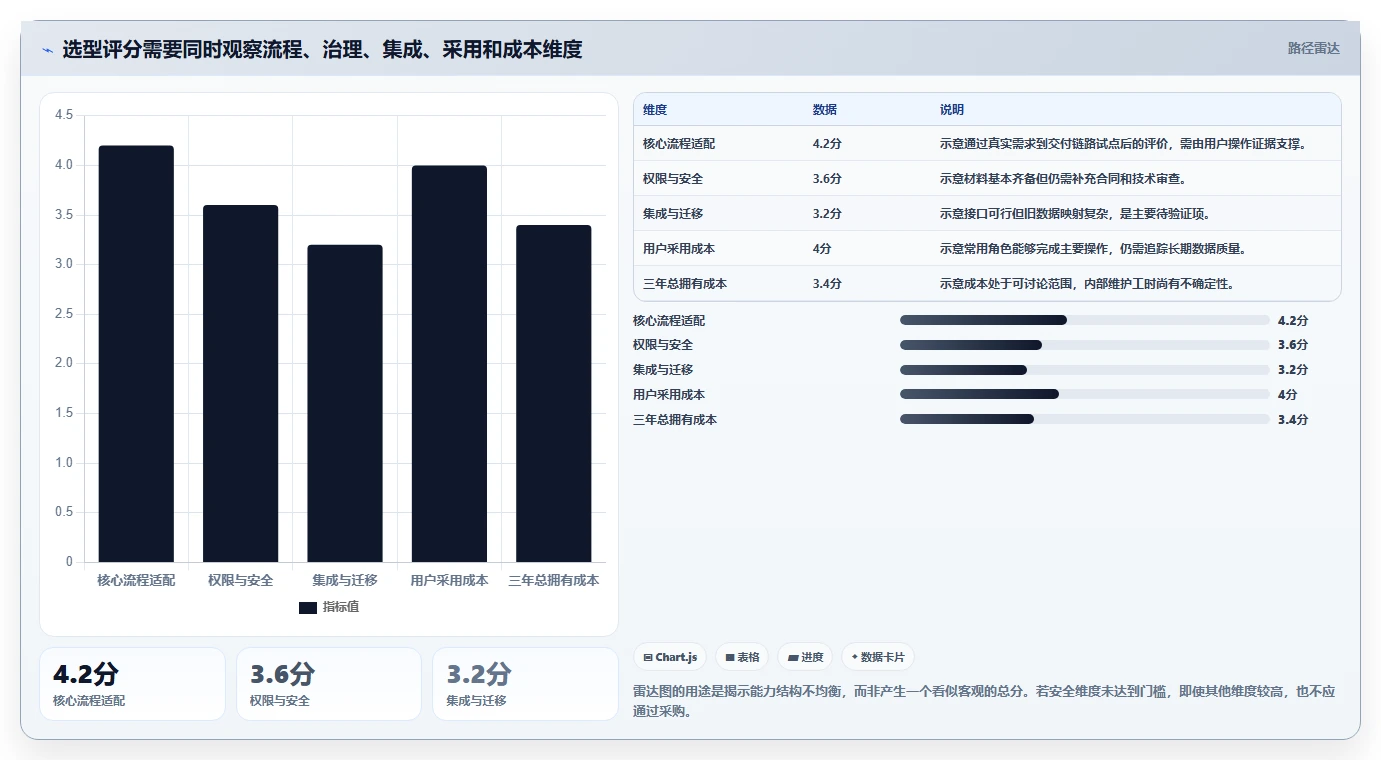Click the 维度 column header
Image resolution: width=1381 pixels, height=760 pixels.
click(x=655, y=109)
